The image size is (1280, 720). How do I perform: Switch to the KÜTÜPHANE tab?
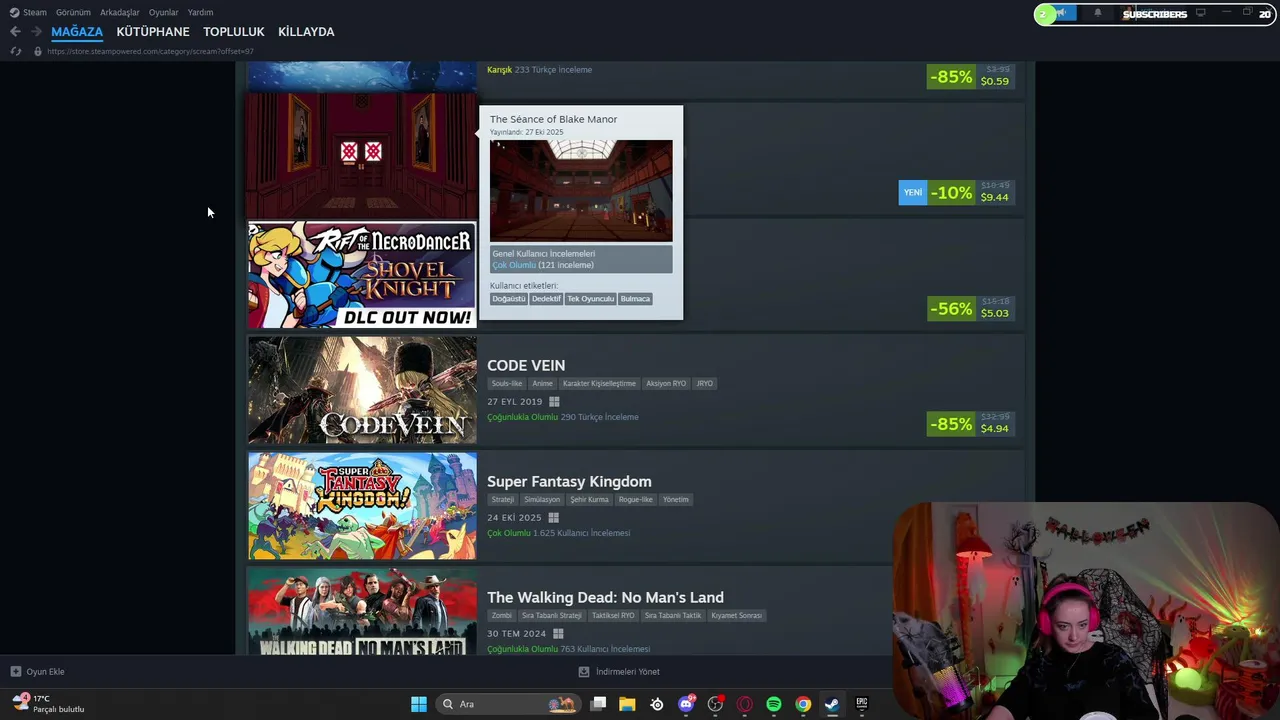tap(153, 32)
